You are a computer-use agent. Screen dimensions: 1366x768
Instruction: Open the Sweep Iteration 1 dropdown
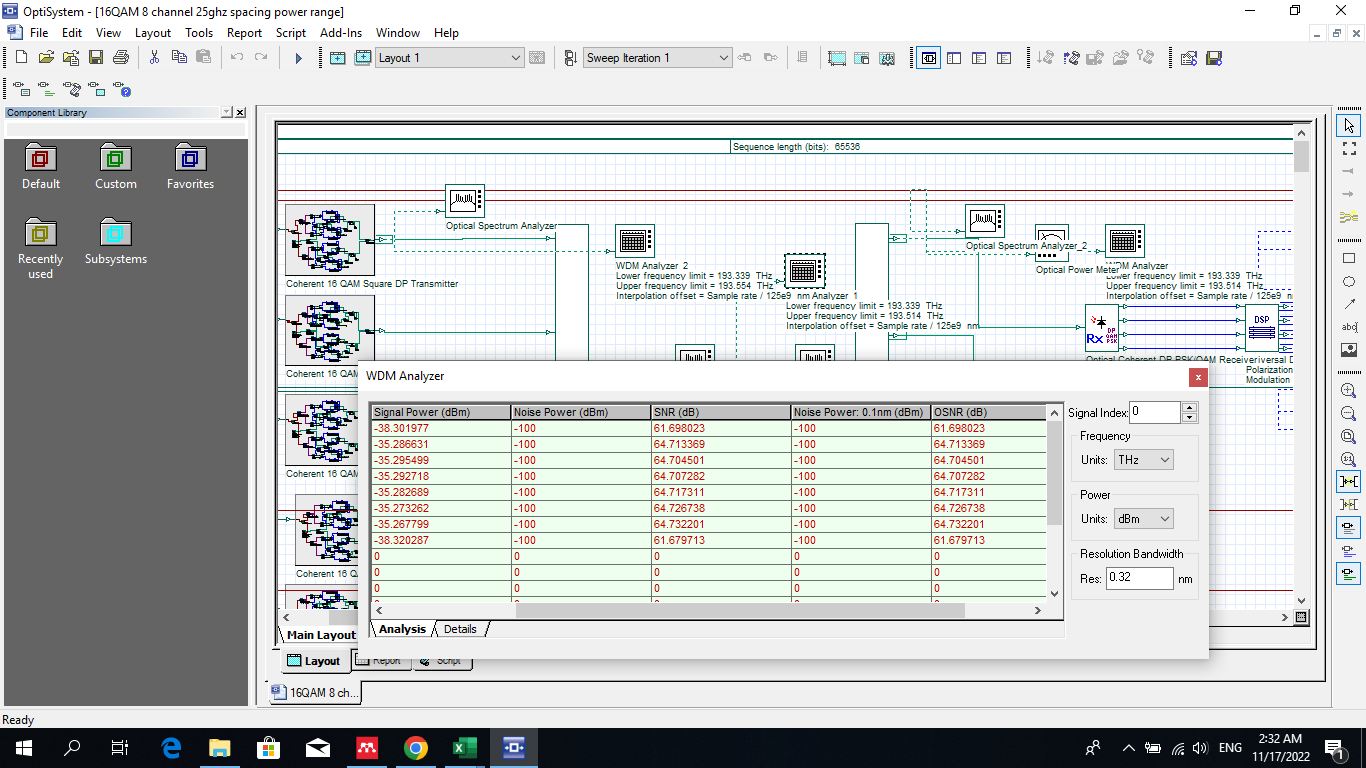tap(723, 58)
